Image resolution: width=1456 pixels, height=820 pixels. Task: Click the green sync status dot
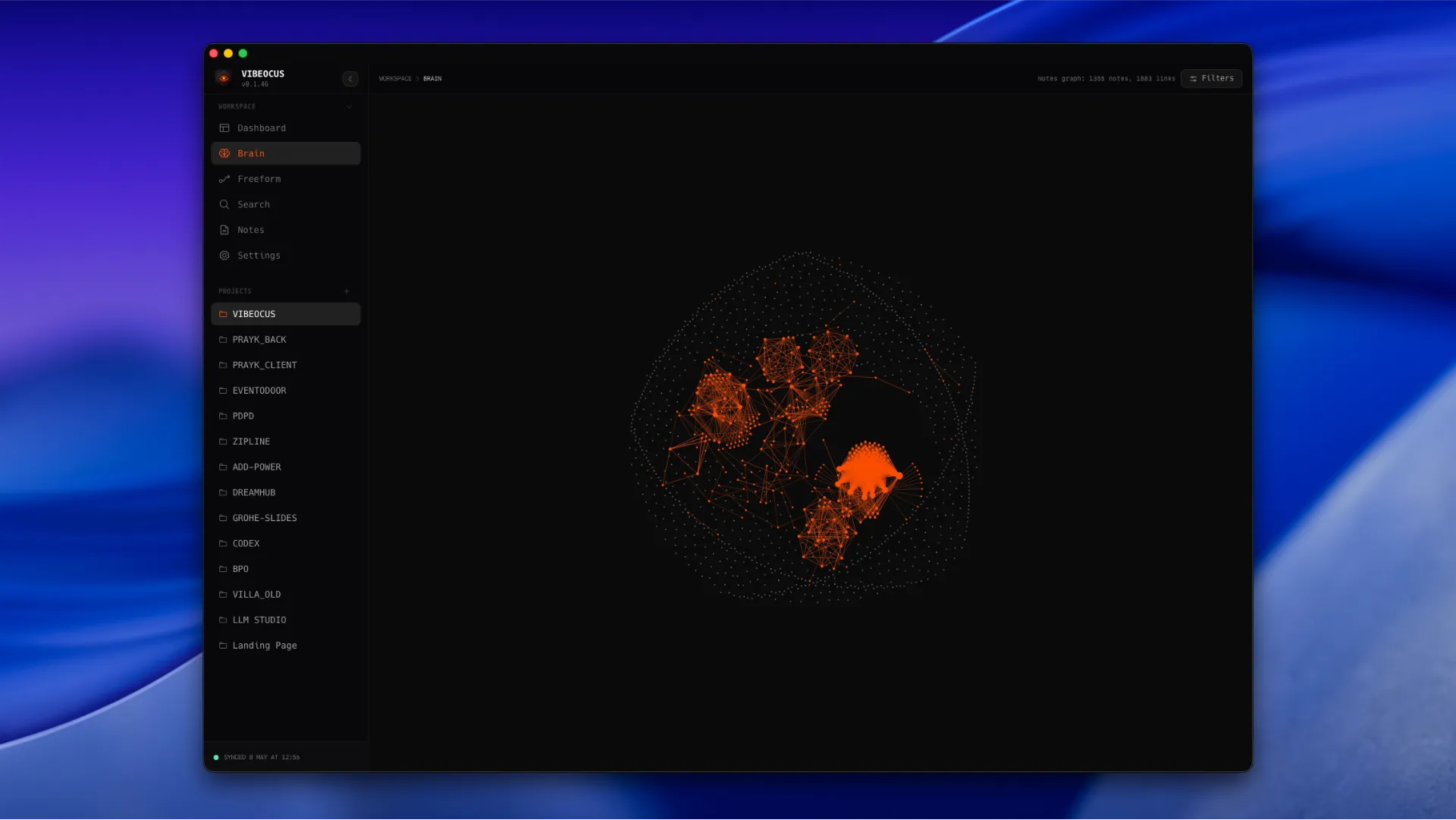(x=216, y=758)
